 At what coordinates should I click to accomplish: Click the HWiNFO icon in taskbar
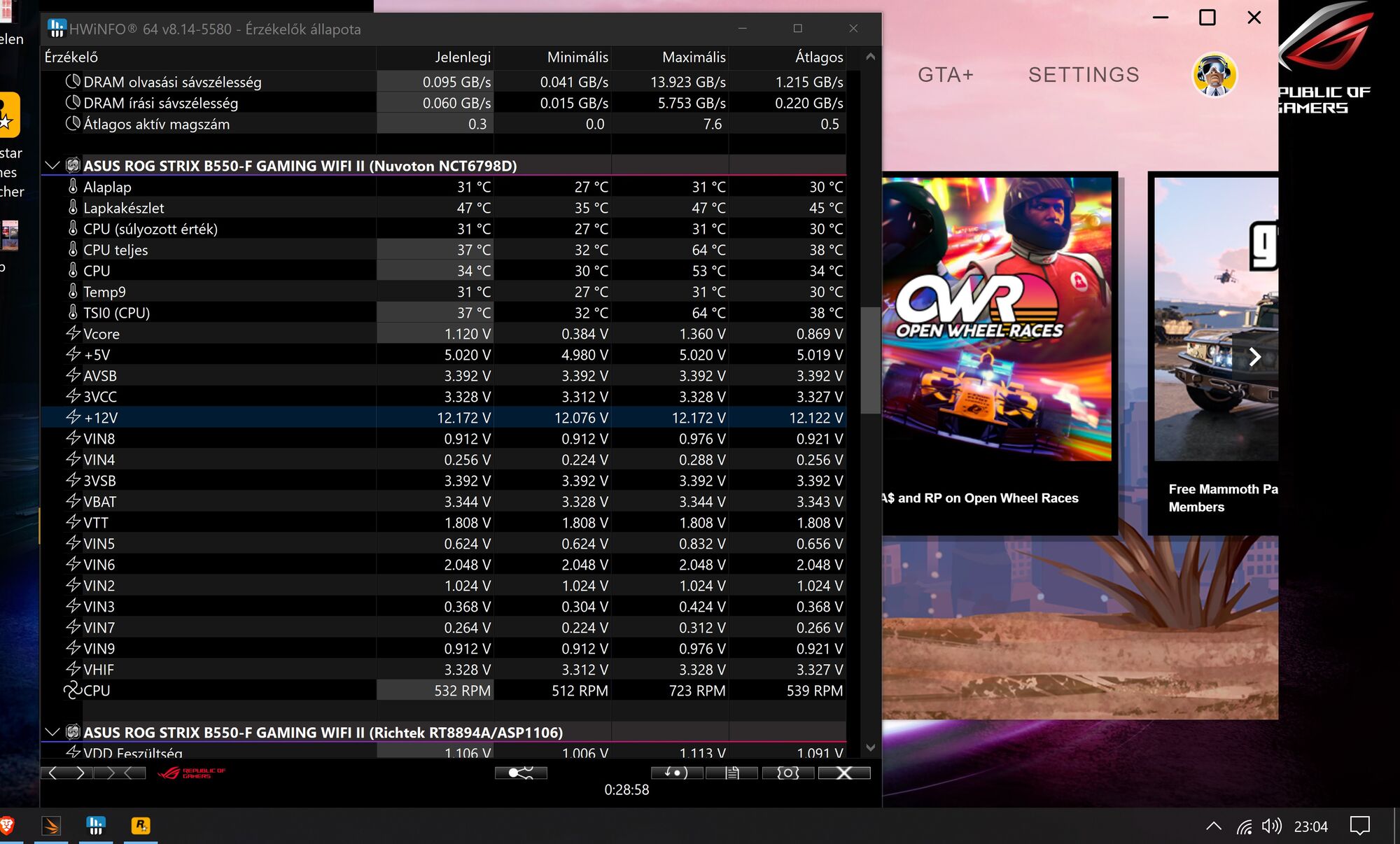(96, 826)
